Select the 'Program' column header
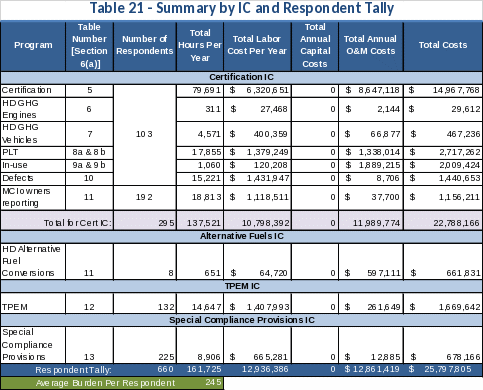Screen dimensions: 483x390 (33, 45)
